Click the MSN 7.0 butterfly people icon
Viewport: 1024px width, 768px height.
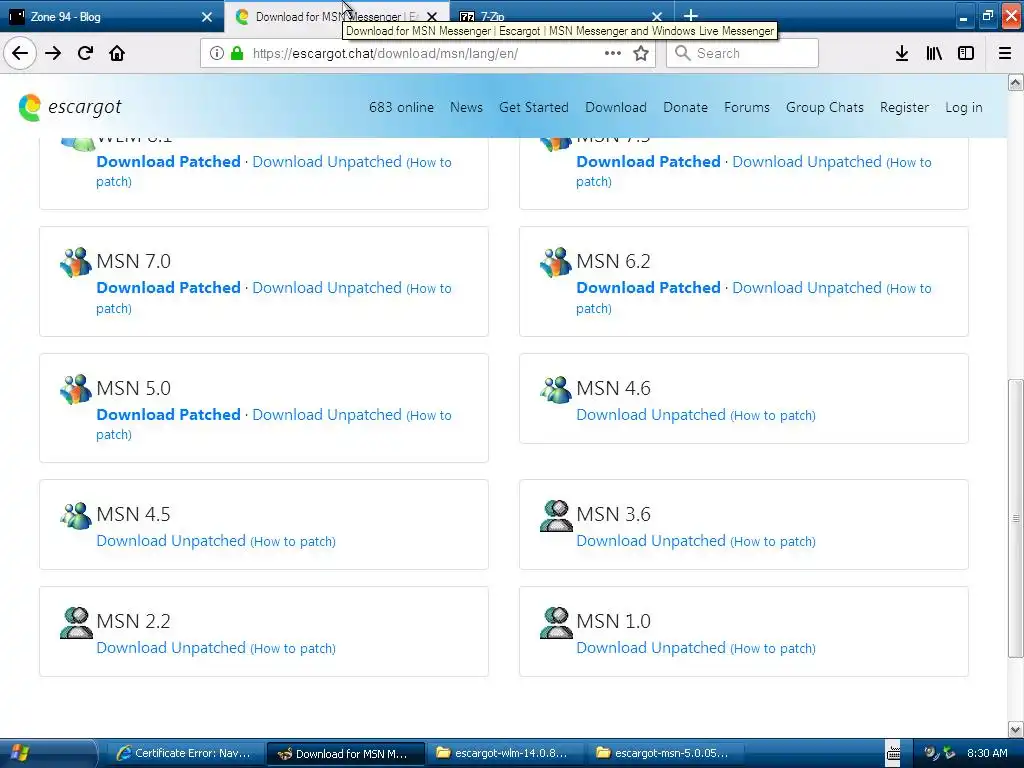[76, 262]
